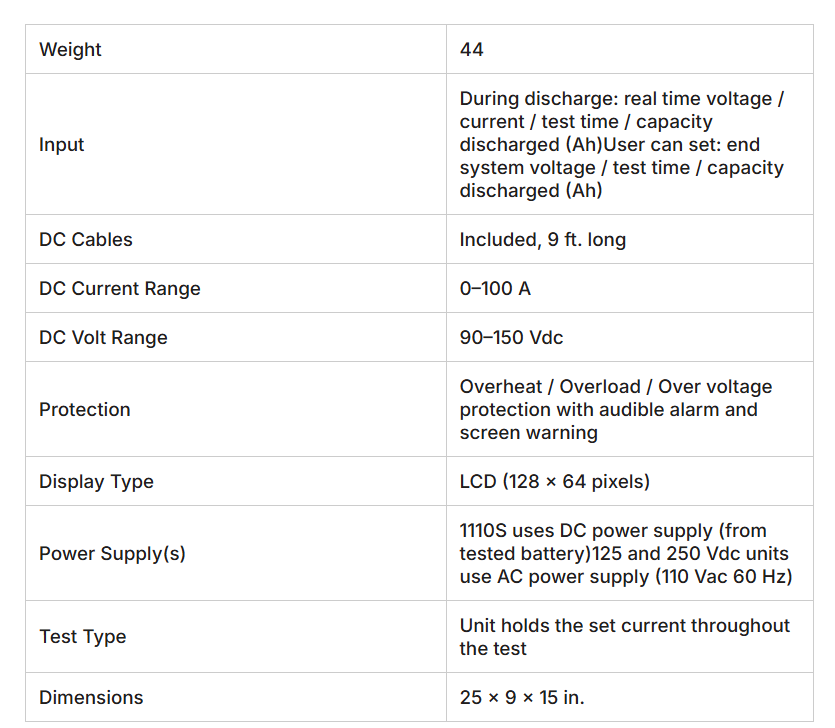The width and height of the screenshot is (835, 728).
Task: Select the DC Cables label
Action: (x=86, y=239)
